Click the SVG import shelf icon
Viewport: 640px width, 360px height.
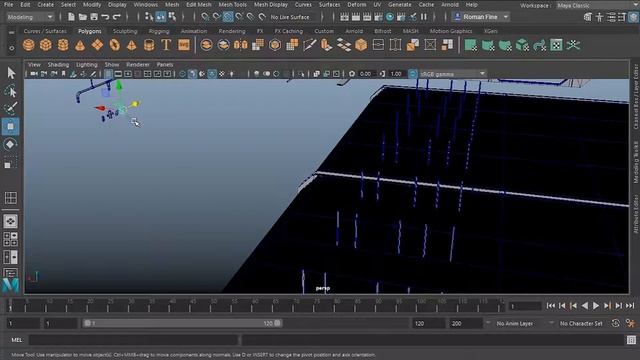tap(184, 45)
